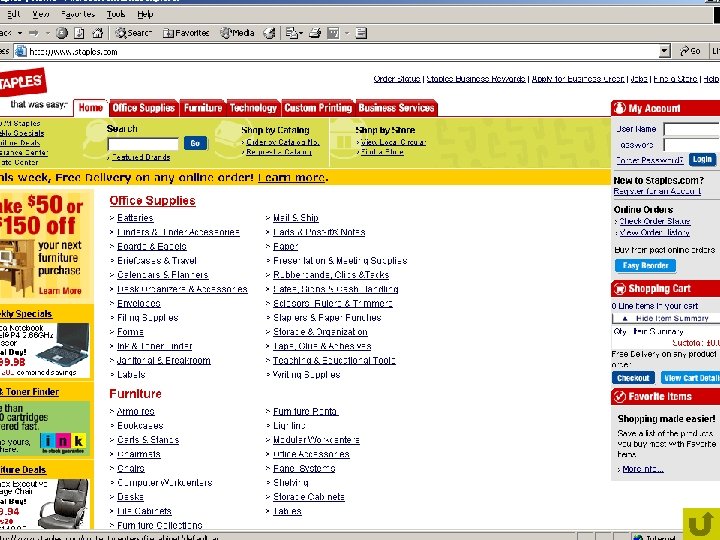The width and height of the screenshot is (720, 540).
Task: Click the Print icon in toolbar
Action: tap(315, 33)
